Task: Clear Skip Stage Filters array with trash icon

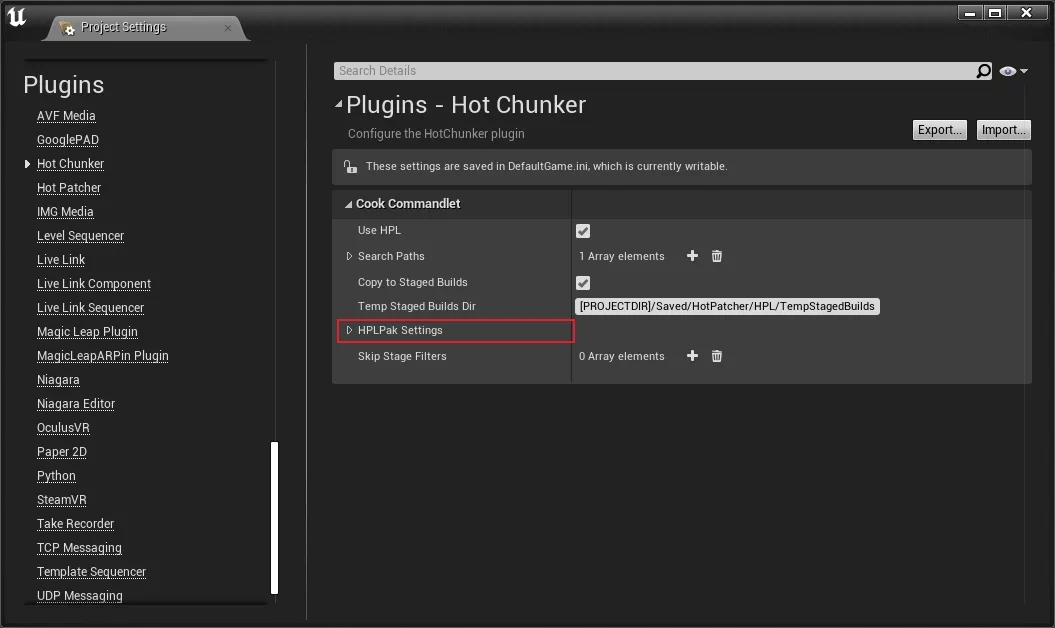Action: point(717,356)
